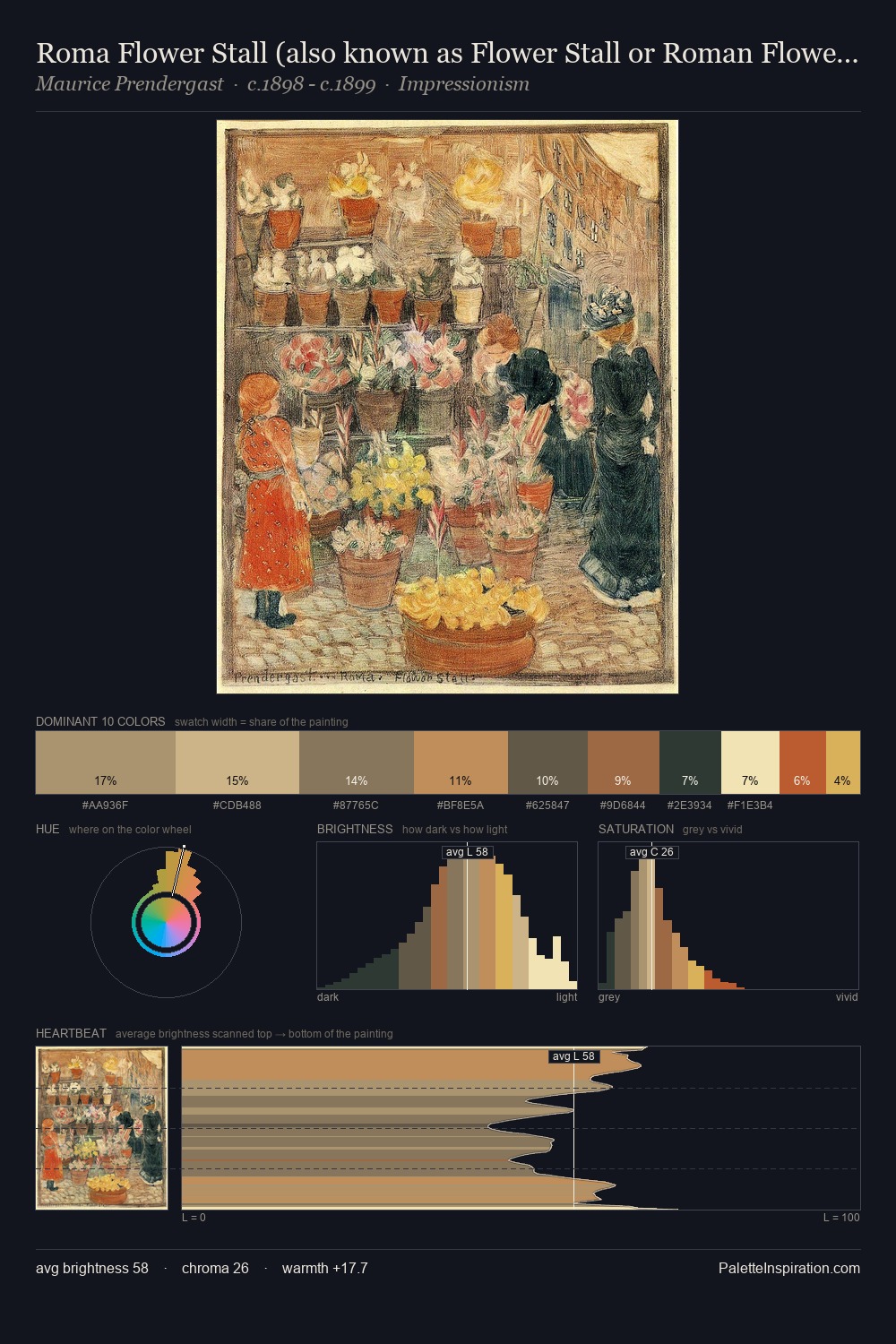Select the cream 7% swatch #F1E3B4
The image size is (896, 1344).
tap(750, 762)
